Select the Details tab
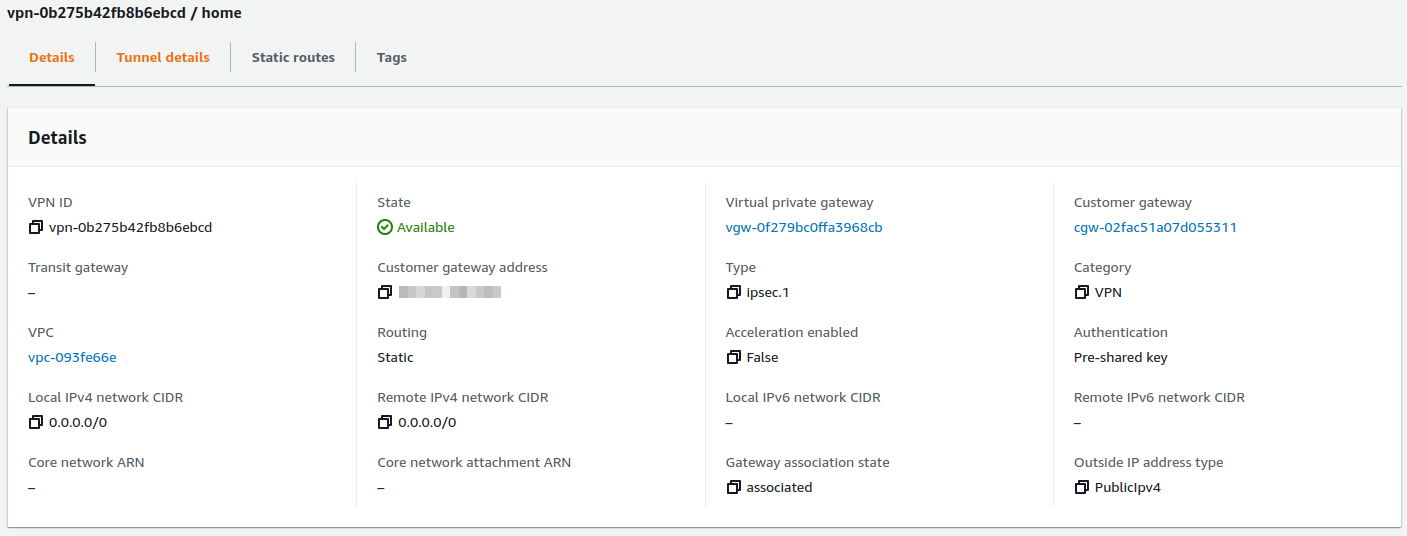 pyautogui.click(x=51, y=58)
